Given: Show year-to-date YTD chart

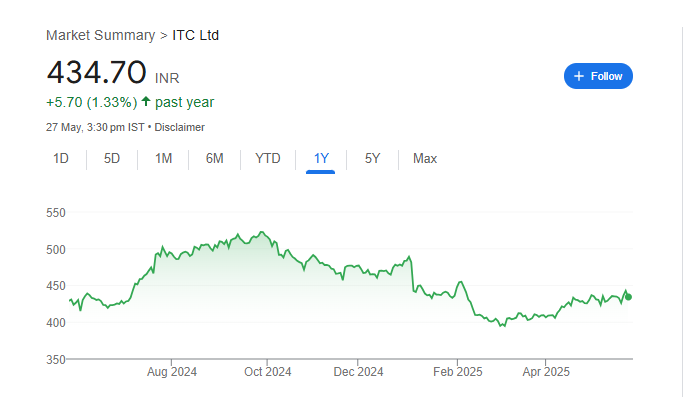Looking at the screenshot, I should 267,158.
